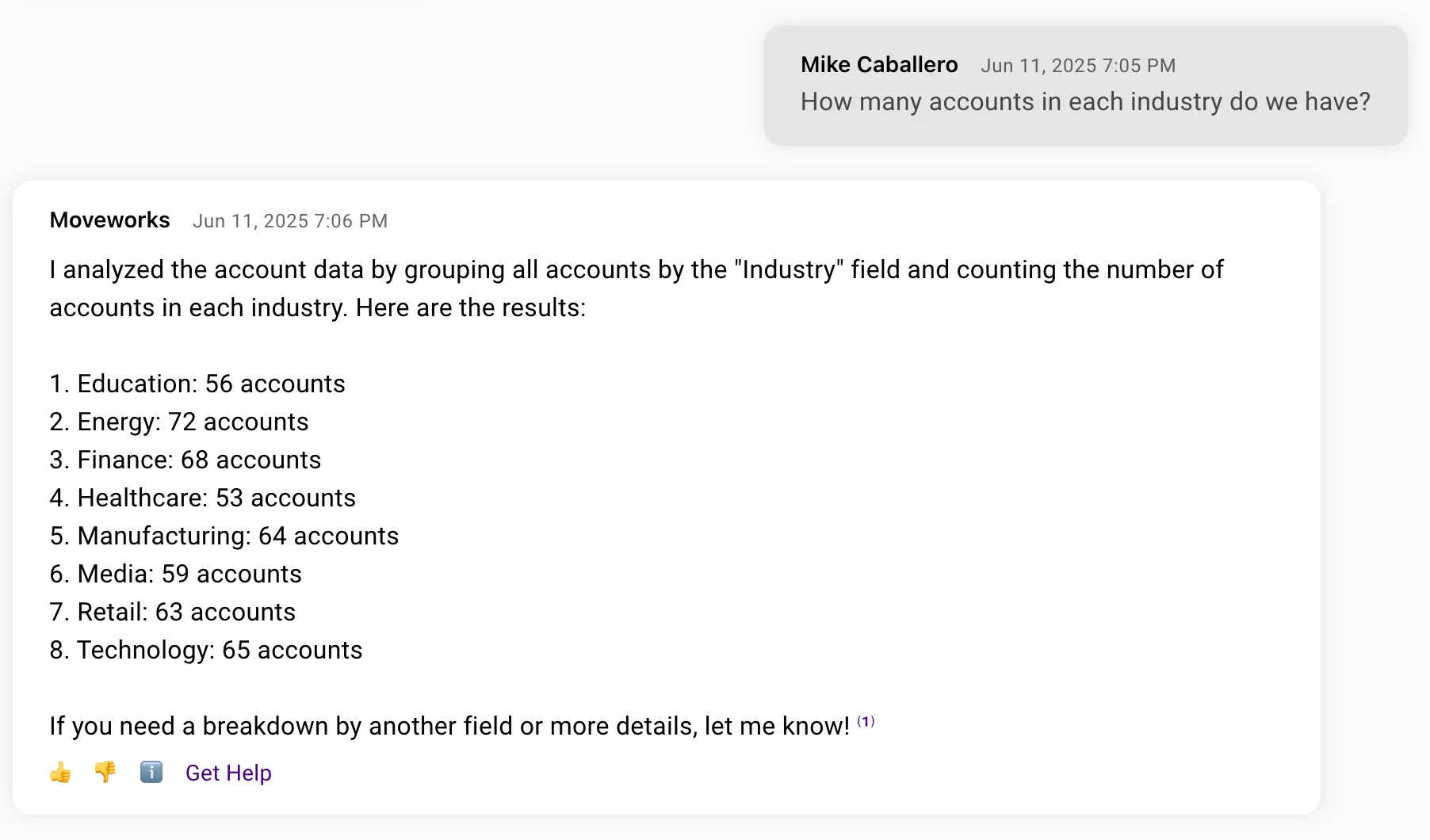Screen dimensions: 1430x840
Task: Click the thumbs up feedback icon
Action: 60,772
